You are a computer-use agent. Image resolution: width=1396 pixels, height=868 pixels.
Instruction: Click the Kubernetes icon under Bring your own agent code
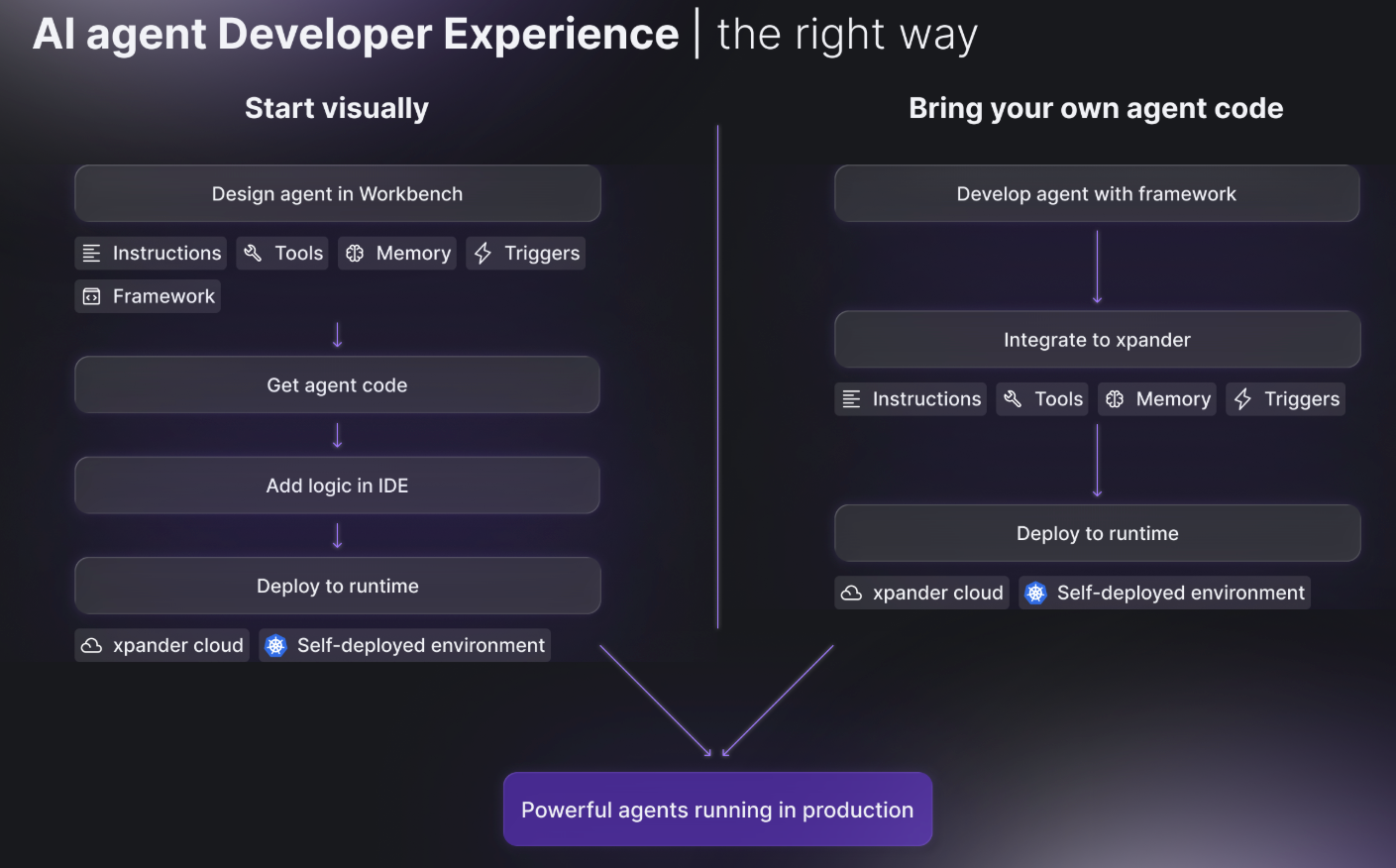pyautogui.click(x=1035, y=594)
